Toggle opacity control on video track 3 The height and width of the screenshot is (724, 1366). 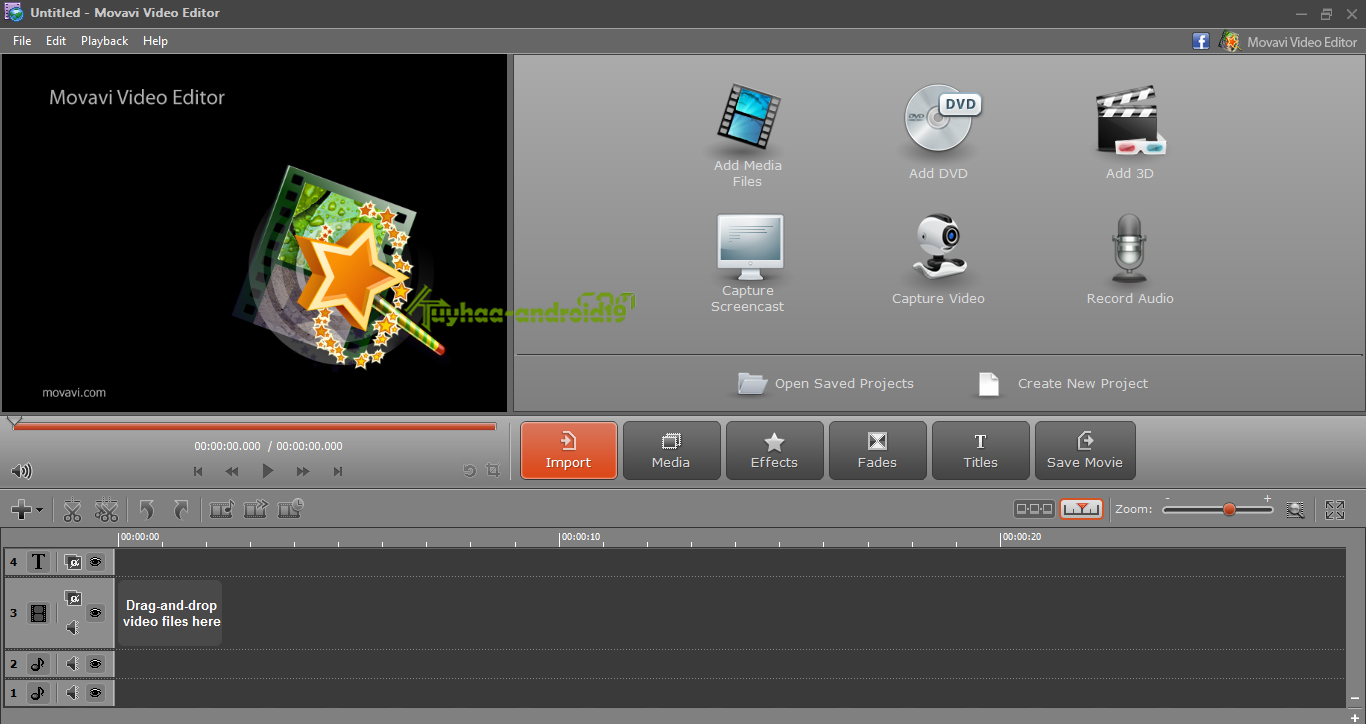coord(72,598)
